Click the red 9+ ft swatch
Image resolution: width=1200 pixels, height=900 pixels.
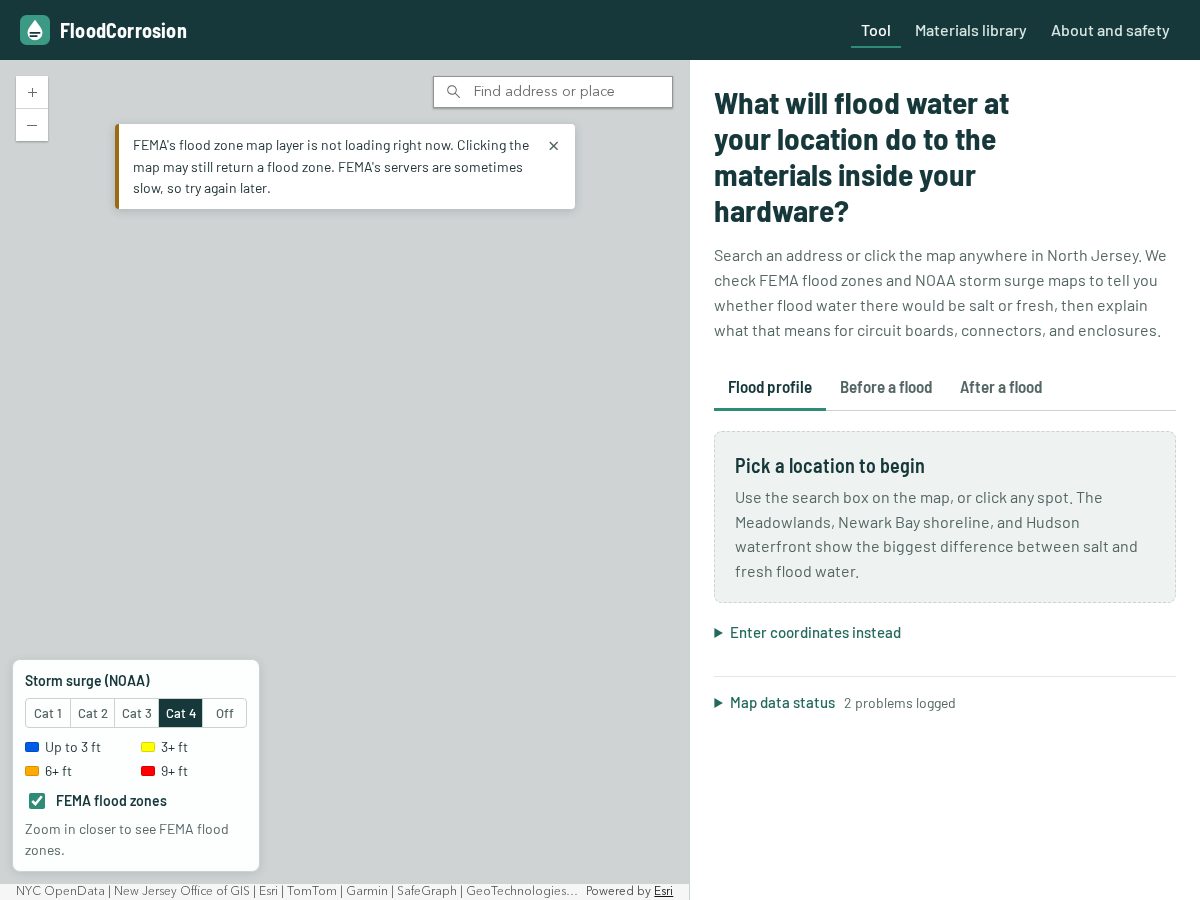point(148,771)
